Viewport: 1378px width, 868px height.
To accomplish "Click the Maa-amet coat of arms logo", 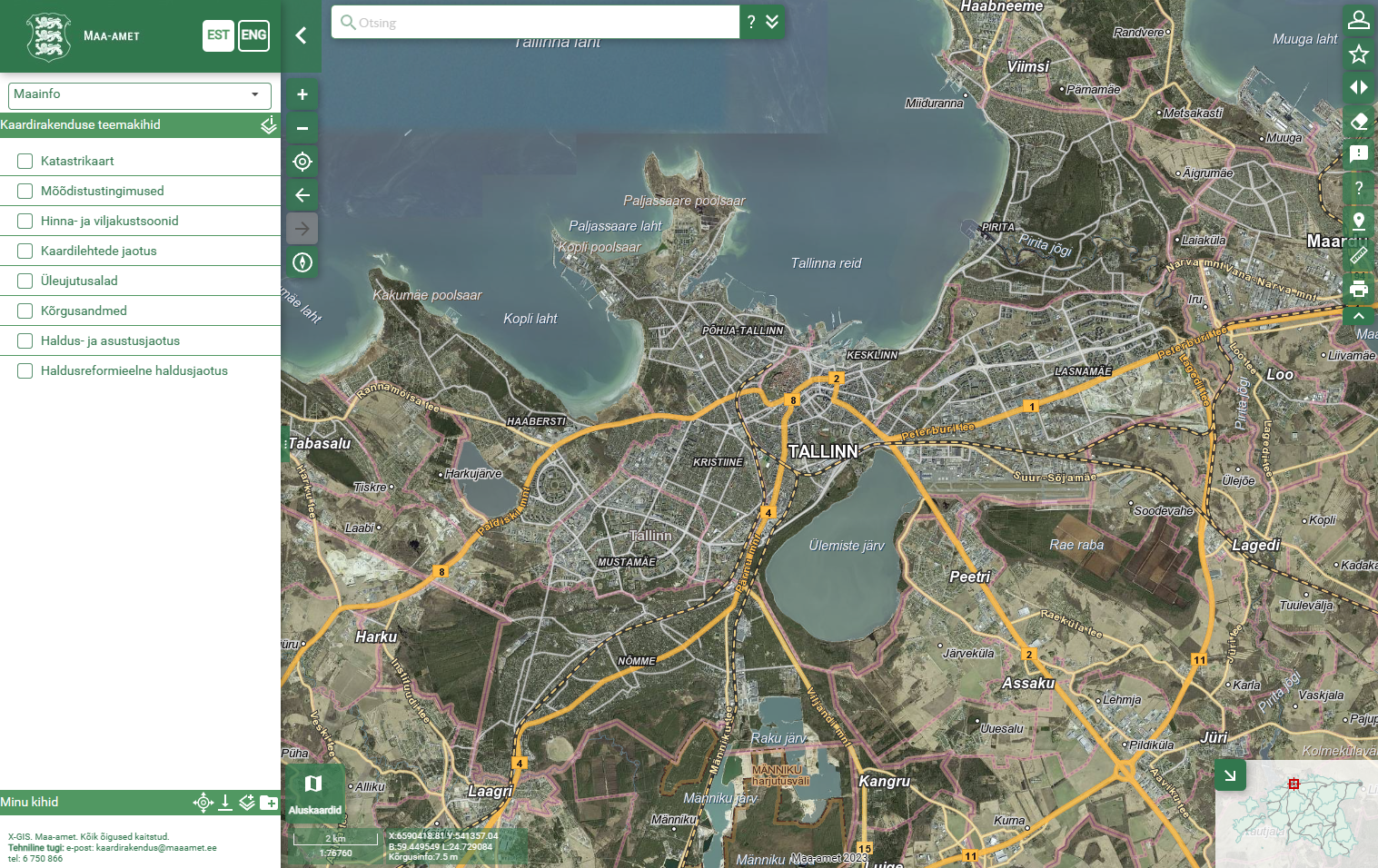I will pyautogui.click(x=48, y=36).
